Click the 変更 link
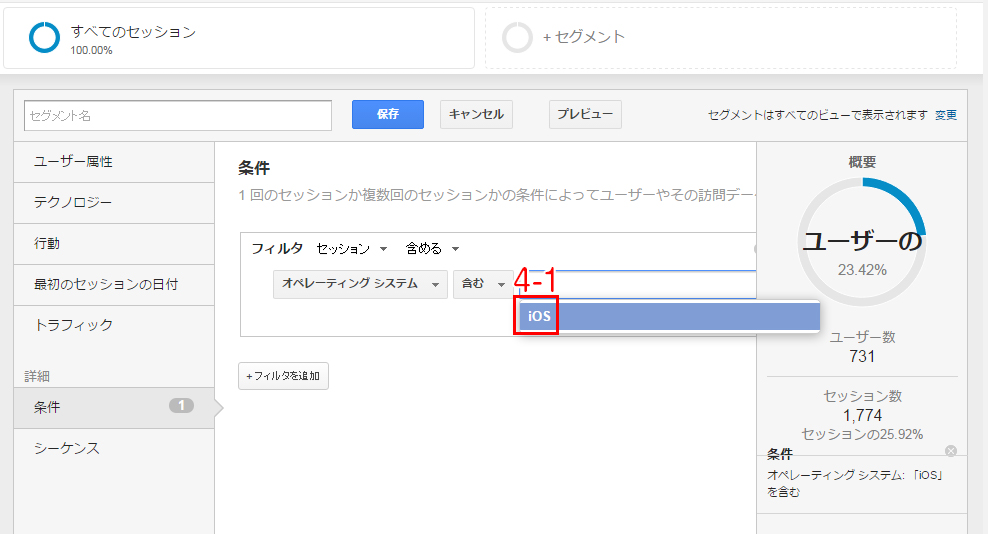The height and width of the screenshot is (534, 988). click(946, 115)
